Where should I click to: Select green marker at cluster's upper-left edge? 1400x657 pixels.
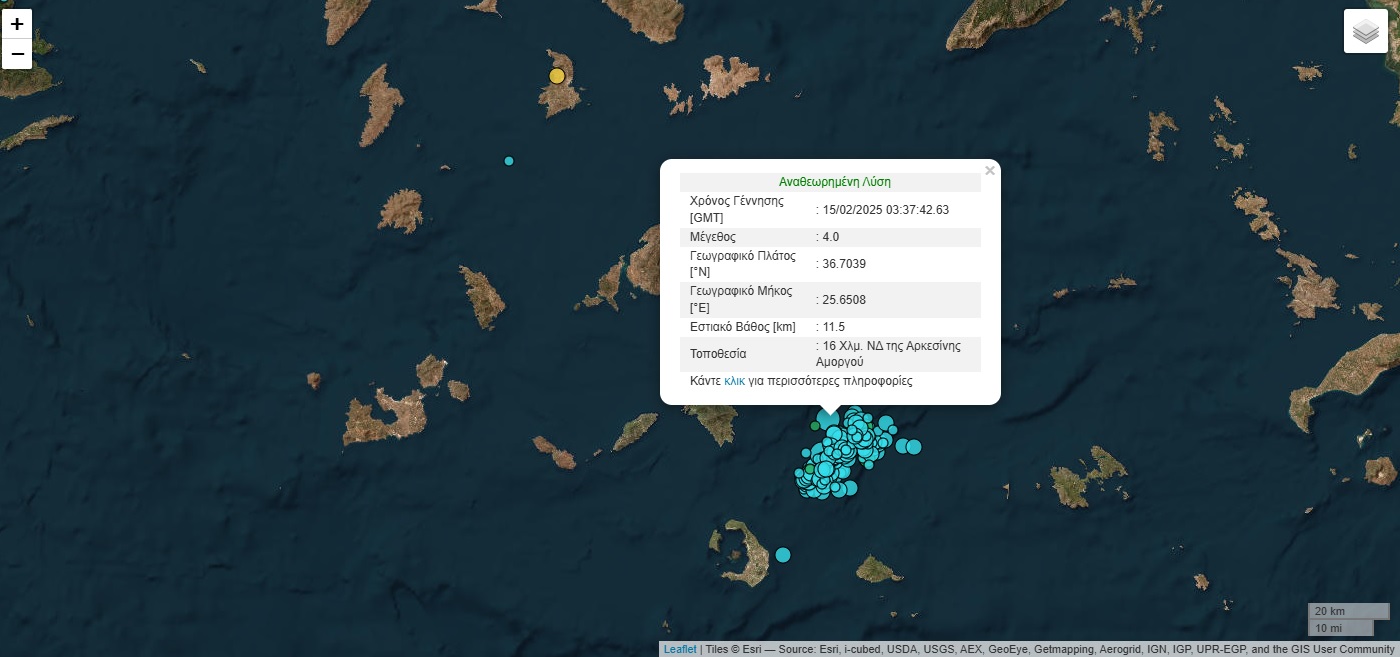click(x=815, y=426)
